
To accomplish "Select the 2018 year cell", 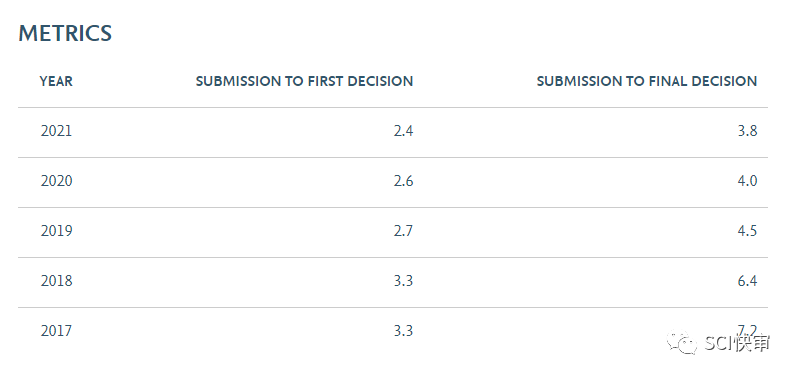I will pos(56,281).
